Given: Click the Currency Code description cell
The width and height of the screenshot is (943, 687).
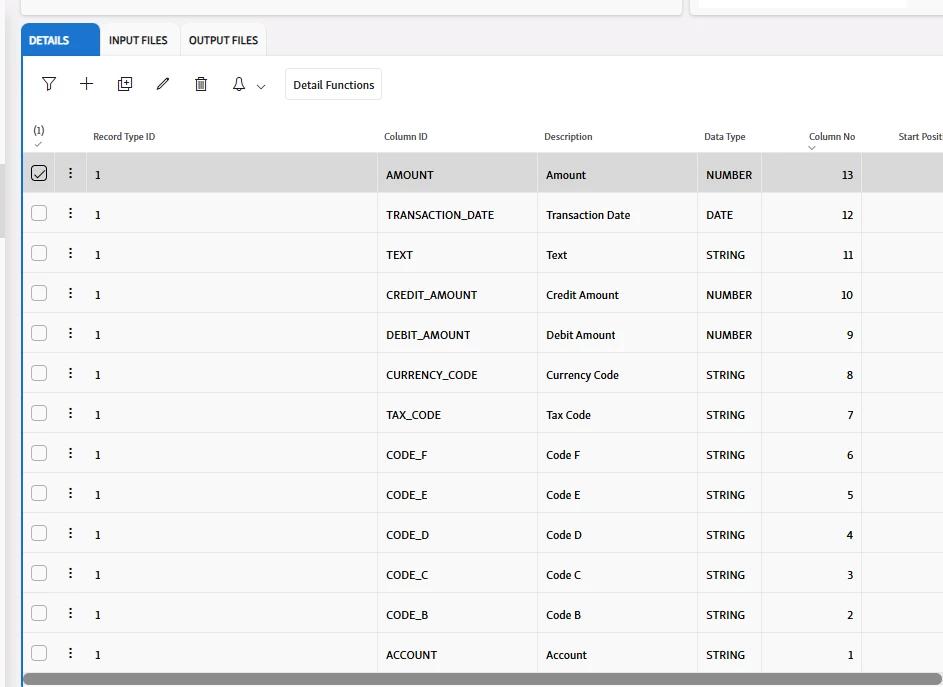Looking at the screenshot, I should [617, 373].
